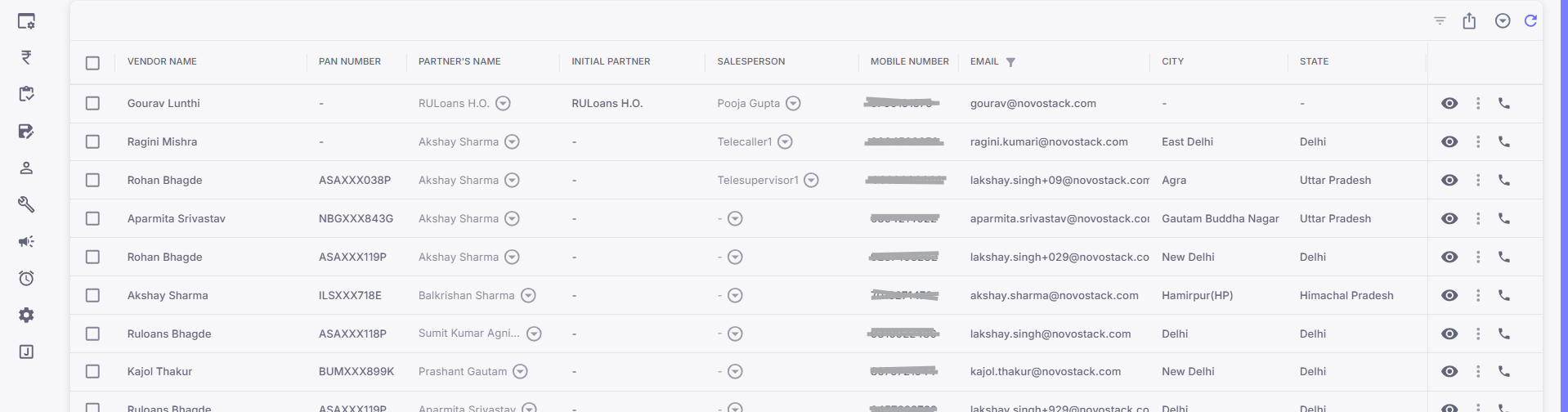
Task: View Akshay Sharma's details via the eye icon
Action: click(x=1449, y=295)
